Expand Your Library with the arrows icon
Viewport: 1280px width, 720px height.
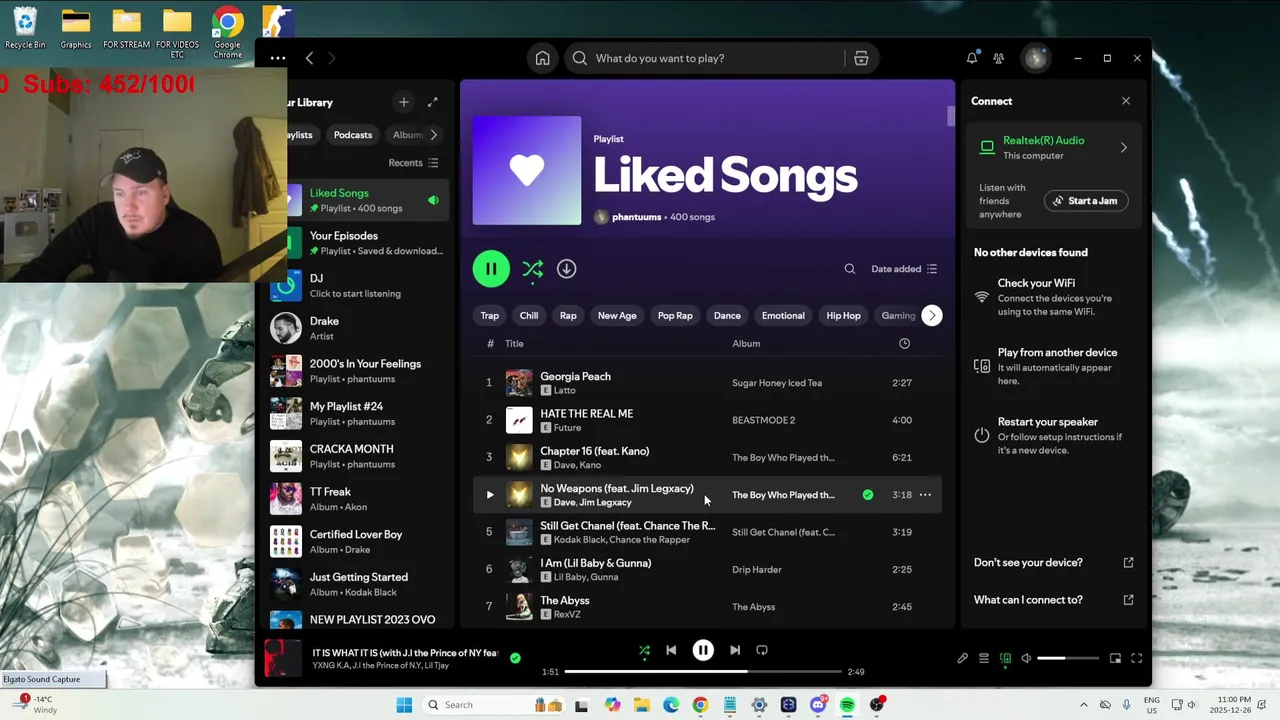click(433, 102)
